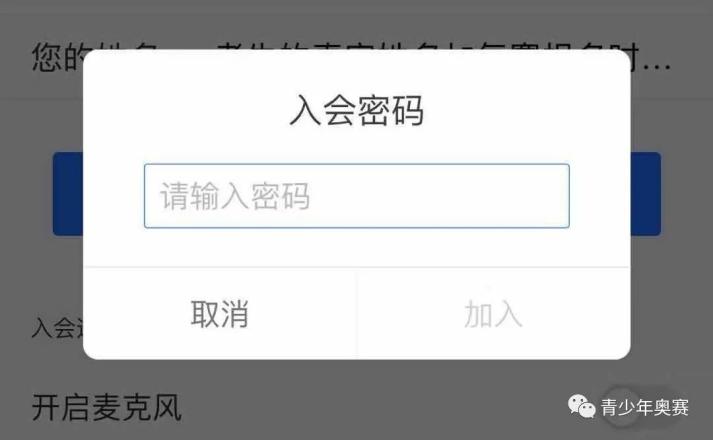Tap the 取消 button to dismiss dialog
This screenshot has width=713, height=440.
220,314
